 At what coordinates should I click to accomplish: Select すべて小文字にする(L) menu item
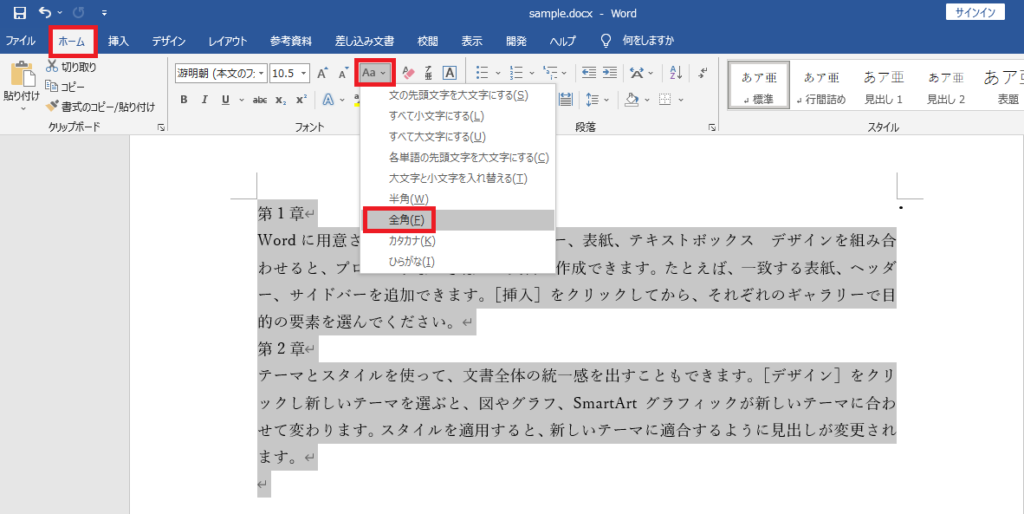[458, 116]
